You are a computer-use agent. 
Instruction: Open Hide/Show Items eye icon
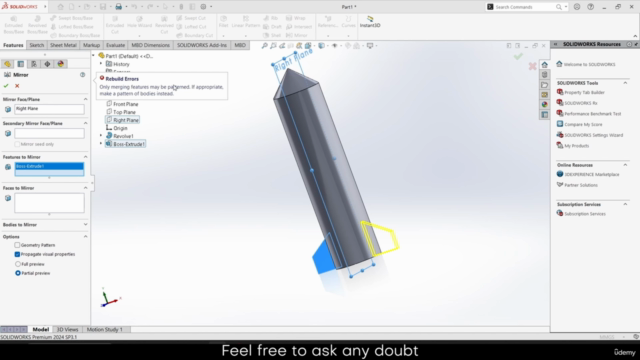pos(335,46)
